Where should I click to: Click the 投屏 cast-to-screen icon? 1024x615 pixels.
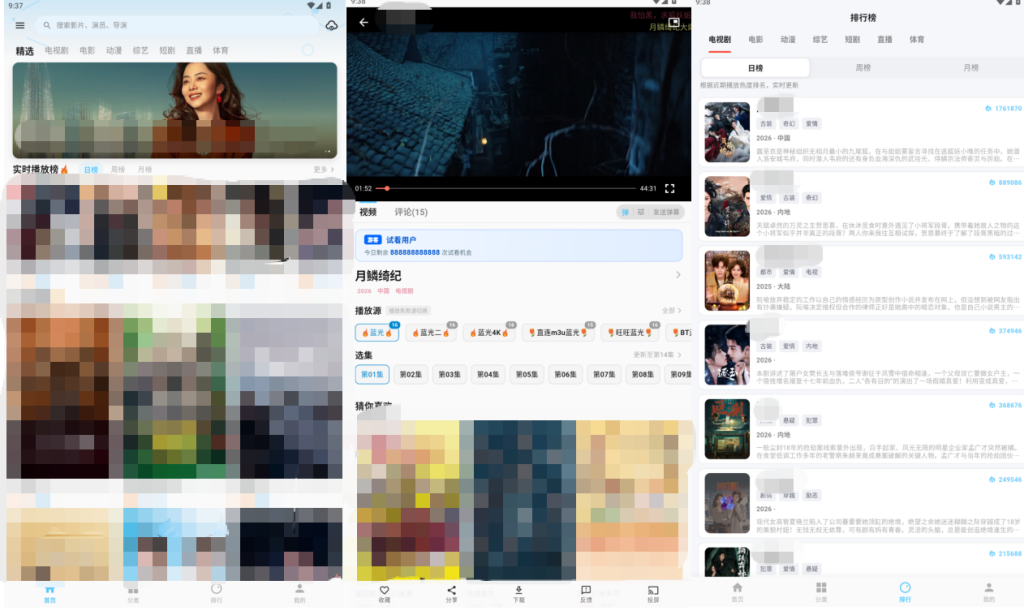coord(653,593)
